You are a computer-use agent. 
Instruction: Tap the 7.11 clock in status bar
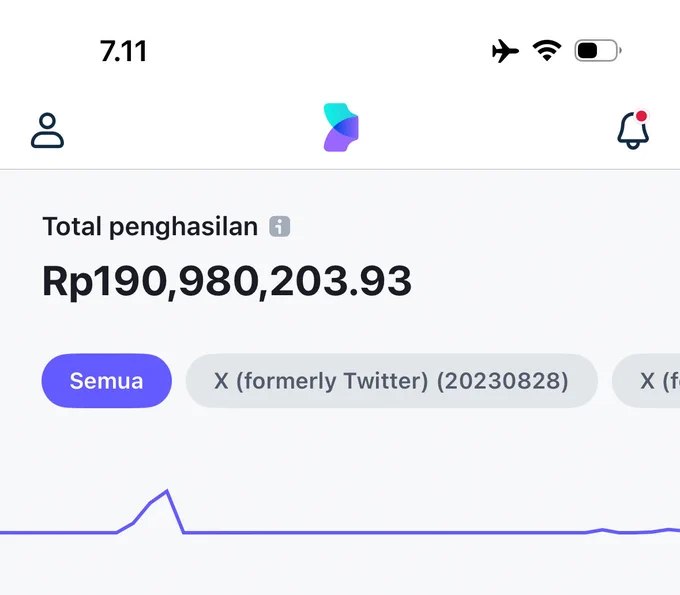pyautogui.click(x=124, y=51)
